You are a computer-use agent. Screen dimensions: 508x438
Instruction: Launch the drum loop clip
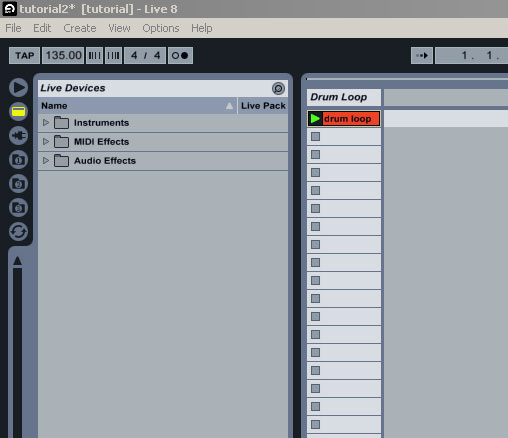315,118
